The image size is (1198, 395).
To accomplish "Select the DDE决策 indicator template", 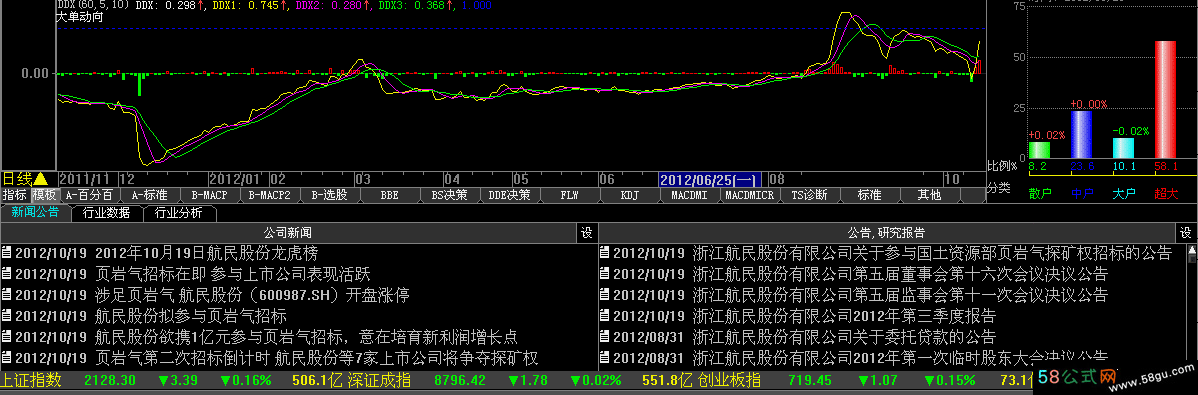I will (x=510, y=195).
